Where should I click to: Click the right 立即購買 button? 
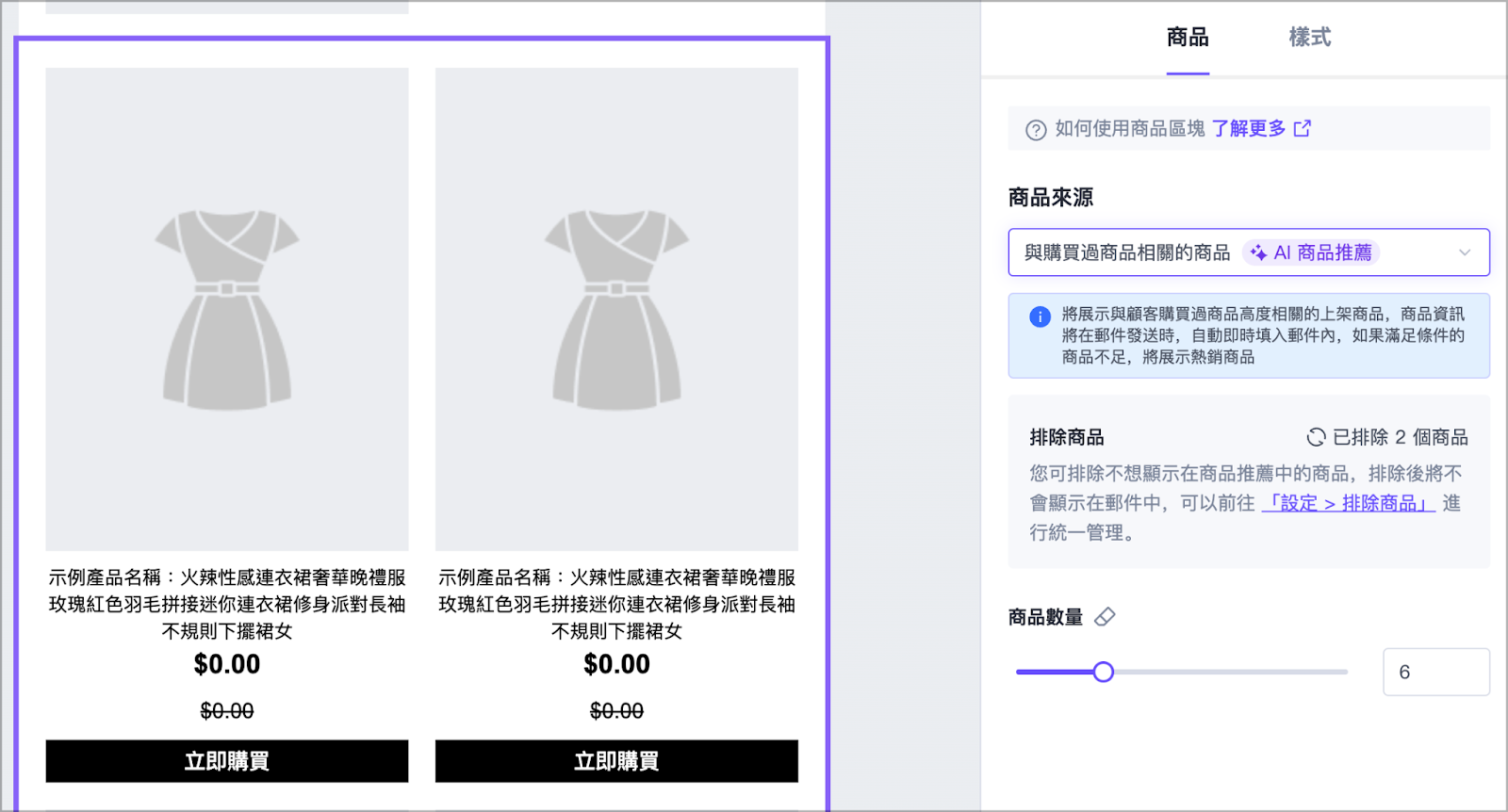(x=616, y=761)
